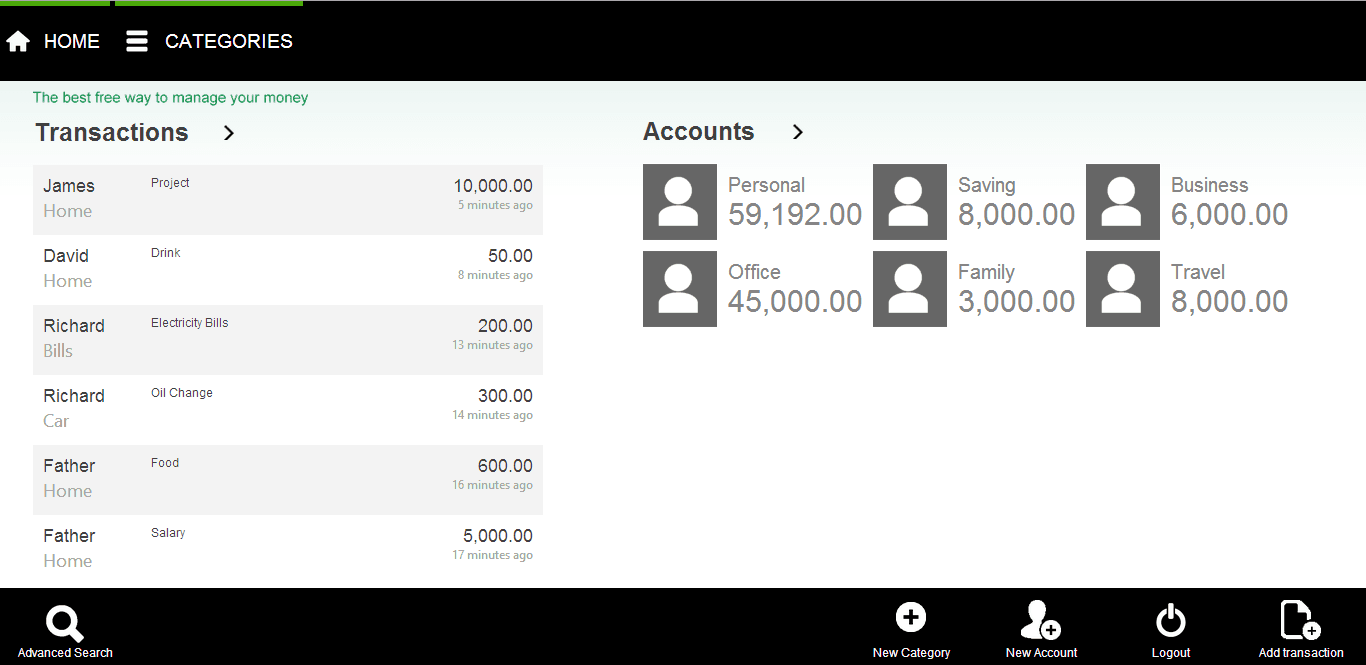
Task: Open the HOME menu label
Action: coord(72,41)
